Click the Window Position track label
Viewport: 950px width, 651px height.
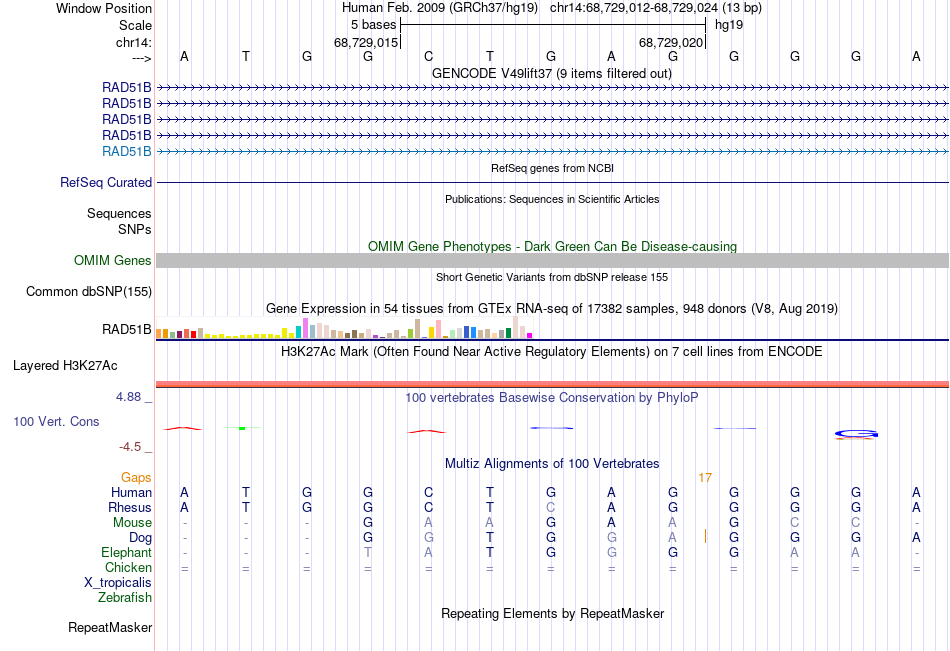[x=104, y=8]
